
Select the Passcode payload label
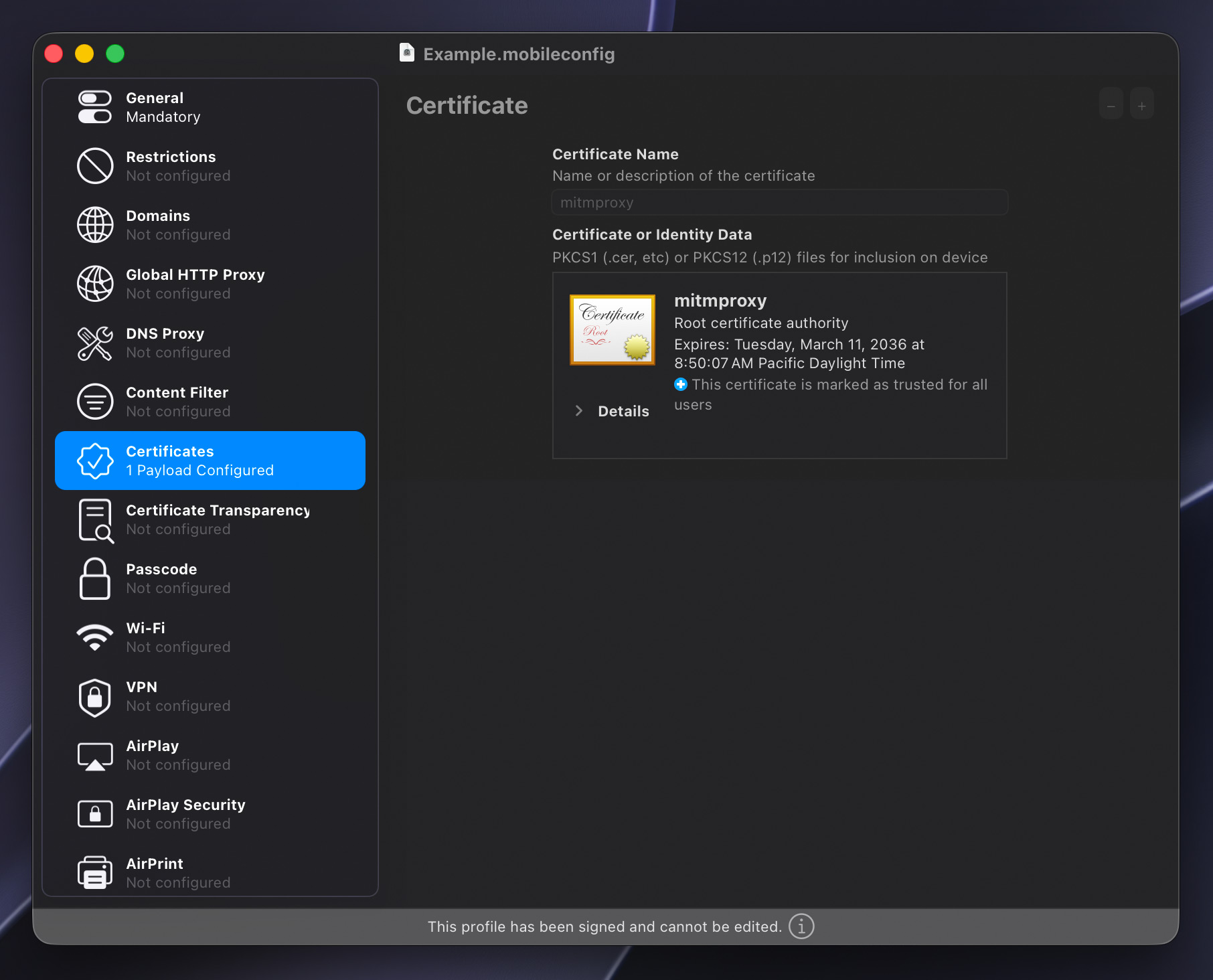(178, 578)
